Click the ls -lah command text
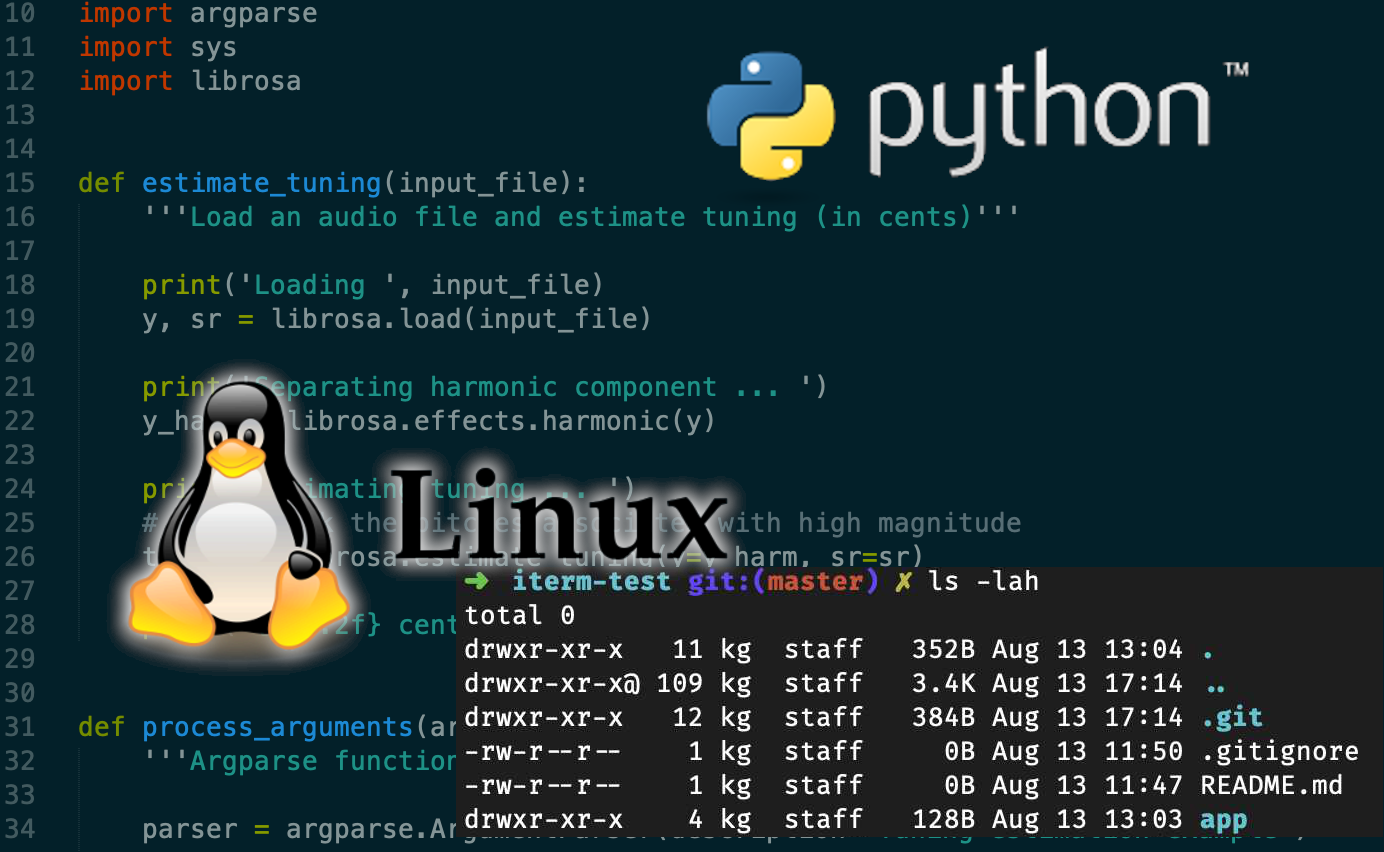The height and width of the screenshot is (852, 1384). click(x=983, y=581)
